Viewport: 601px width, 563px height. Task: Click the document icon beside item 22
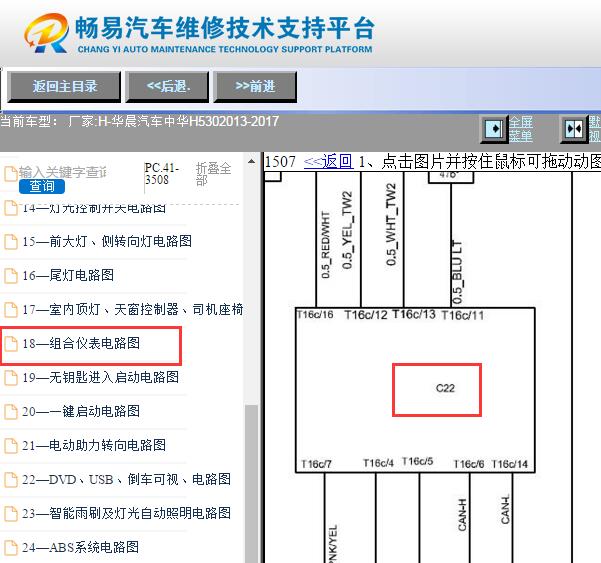(x=11, y=479)
